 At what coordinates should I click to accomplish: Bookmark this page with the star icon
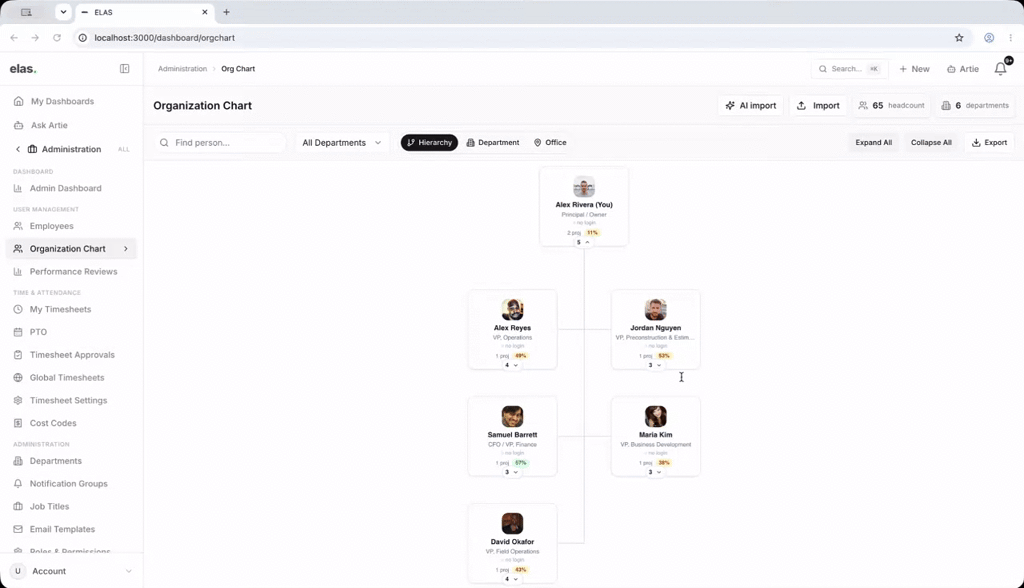click(959, 38)
